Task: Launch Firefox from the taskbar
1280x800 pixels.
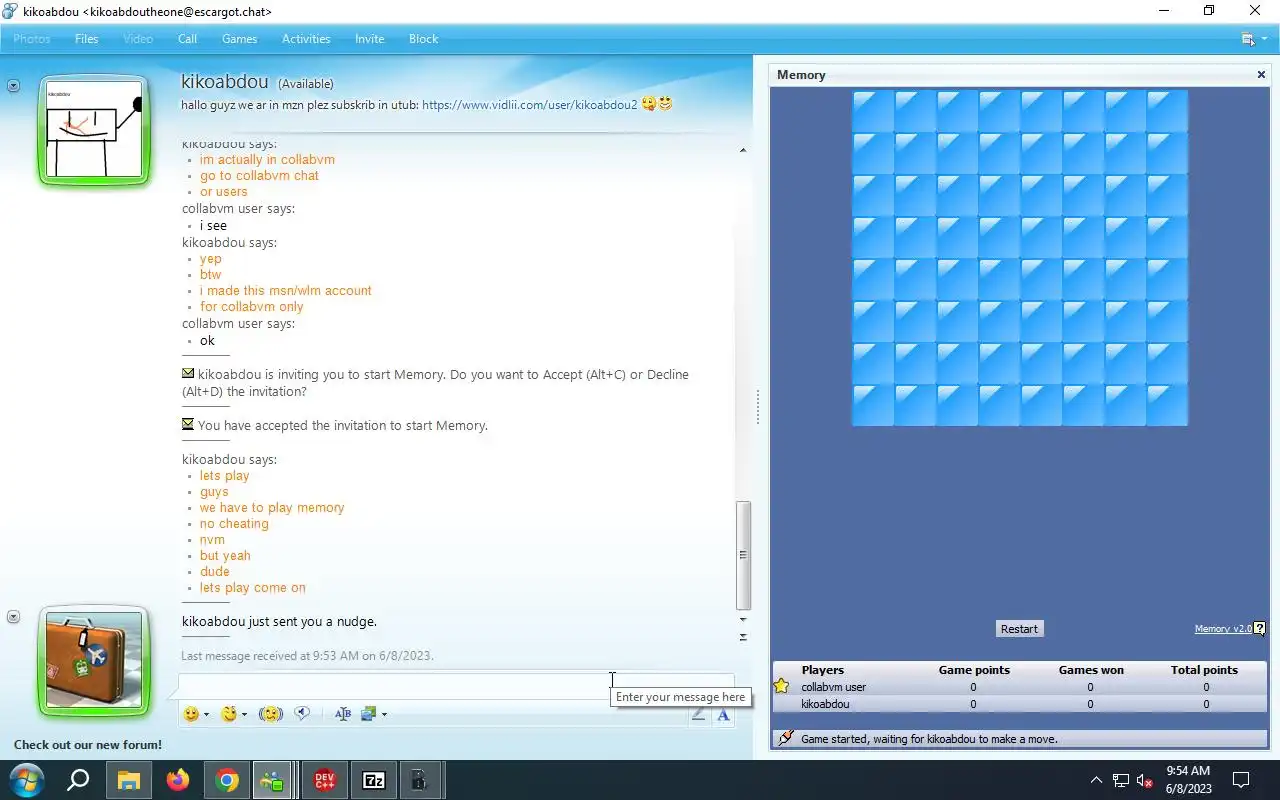Action: [178, 780]
